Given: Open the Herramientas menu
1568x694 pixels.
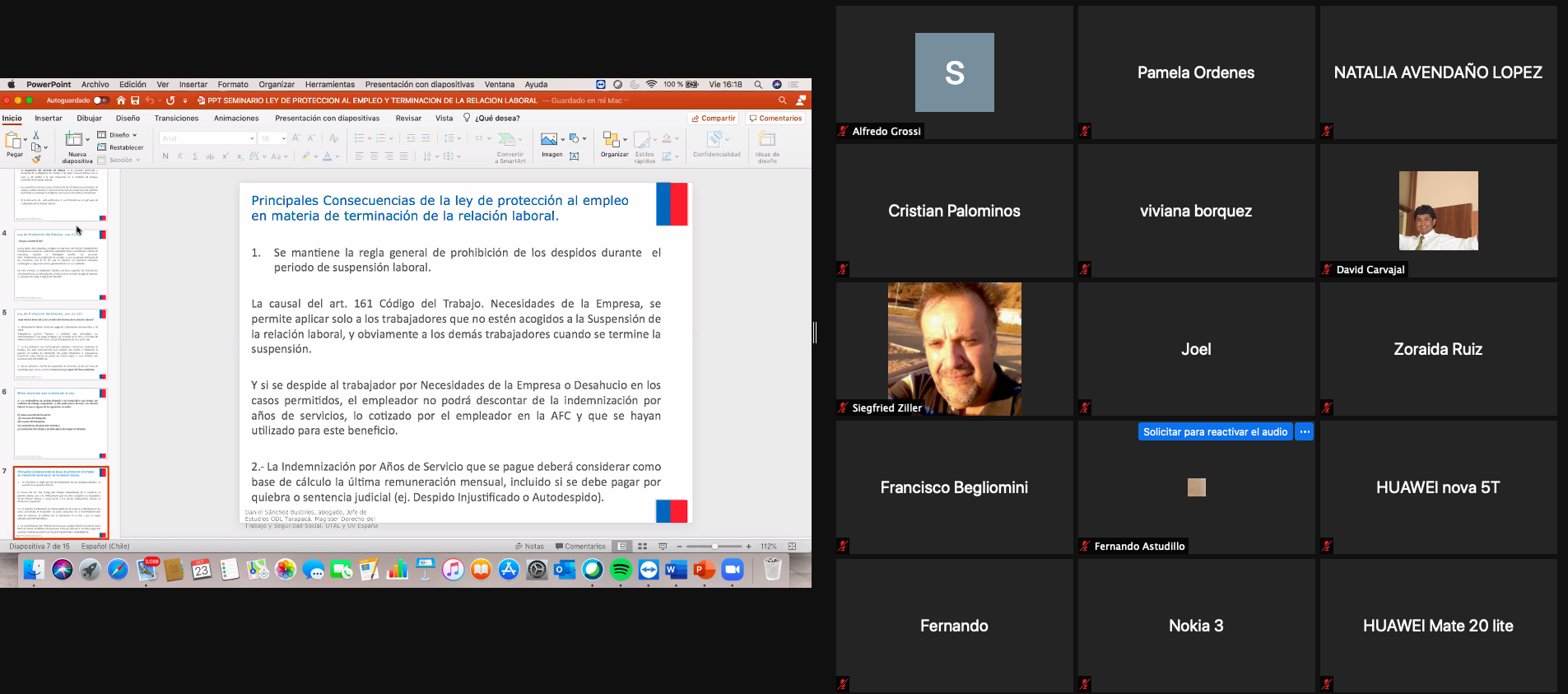Looking at the screenshot, I should pyautogui.click(x=329, y=85).
